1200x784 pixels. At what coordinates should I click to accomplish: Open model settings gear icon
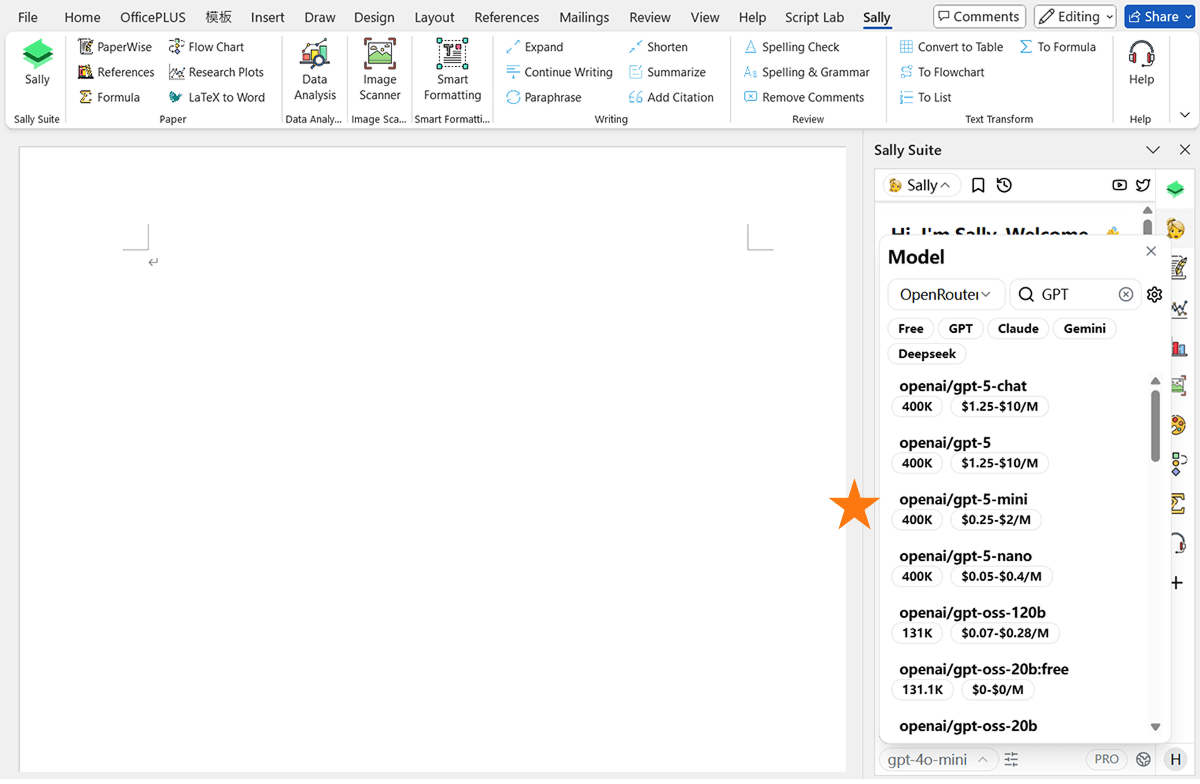(x=1154, y=294)
